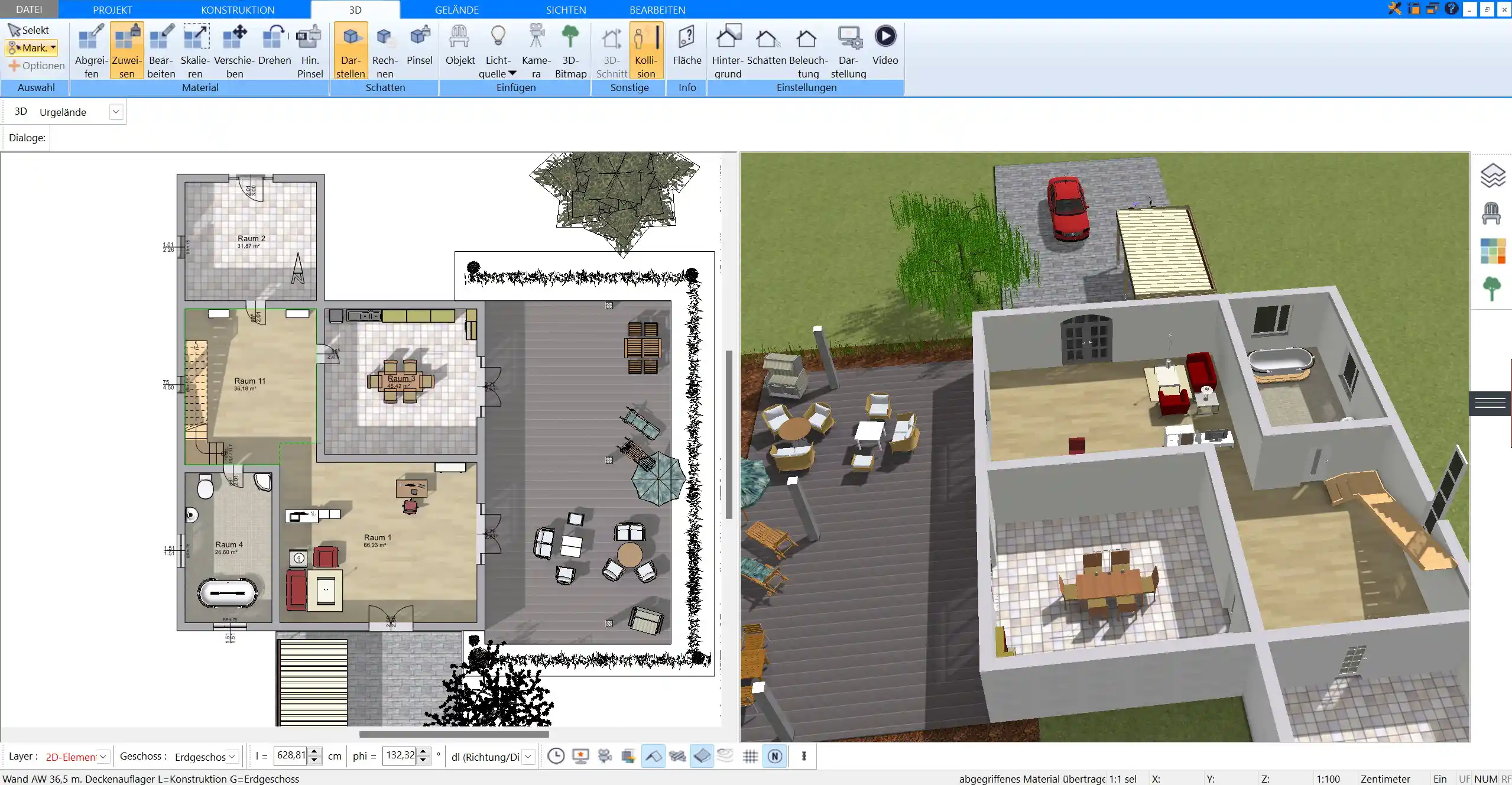This screenshot has height=785, width=1512.
Task: Click the tools wrench icon in title bar
Action: (1394, 9)
